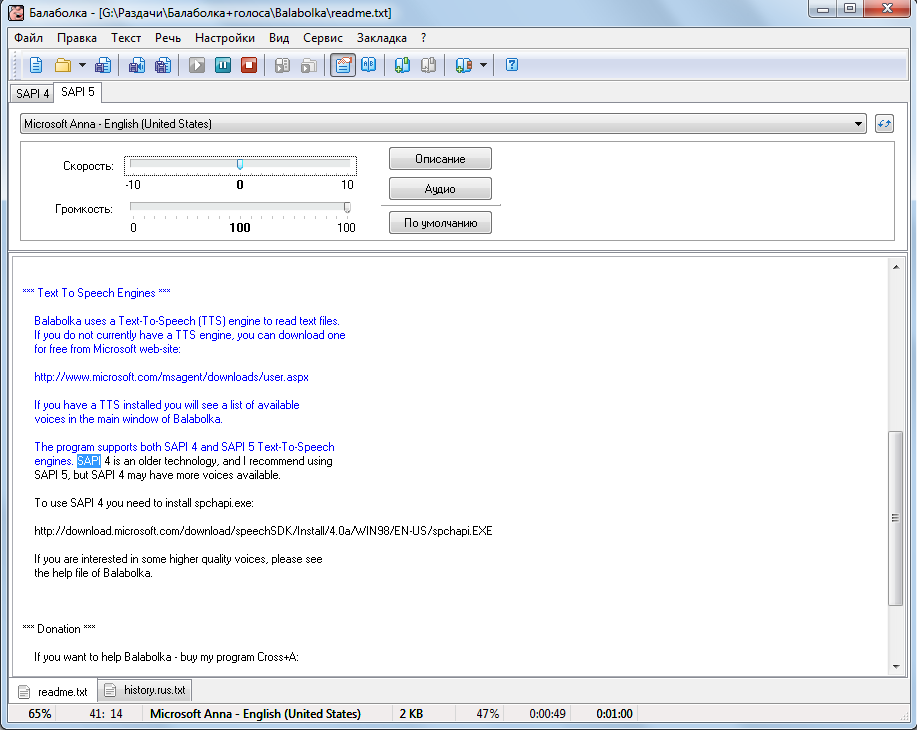Viewport: 917px width, 730px height.
Task: Click the По умолчанию button
Action: point(439,222)
